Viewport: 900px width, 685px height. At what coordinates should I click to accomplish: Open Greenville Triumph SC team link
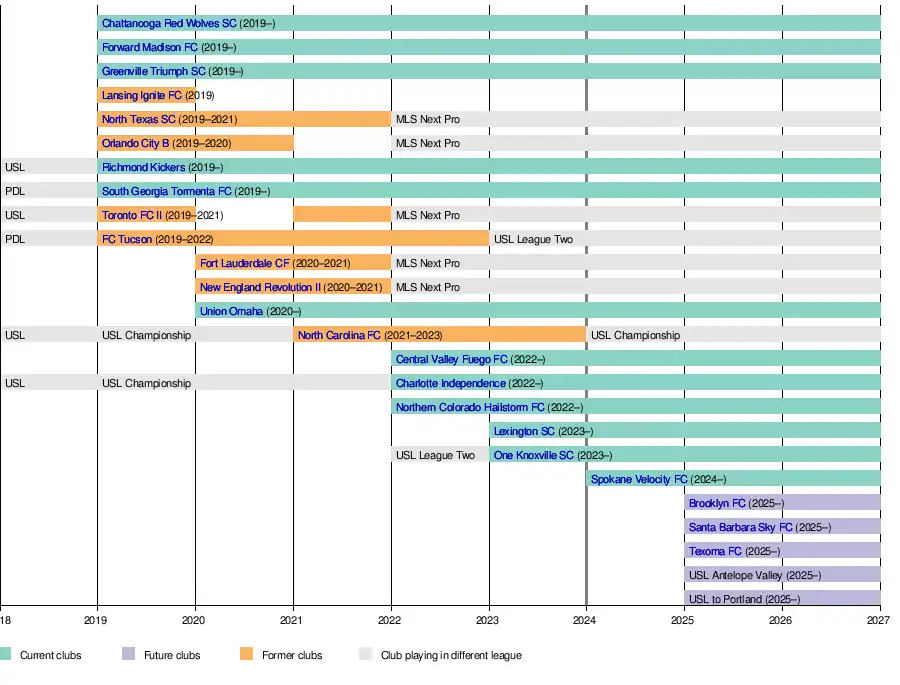point(153,71)
